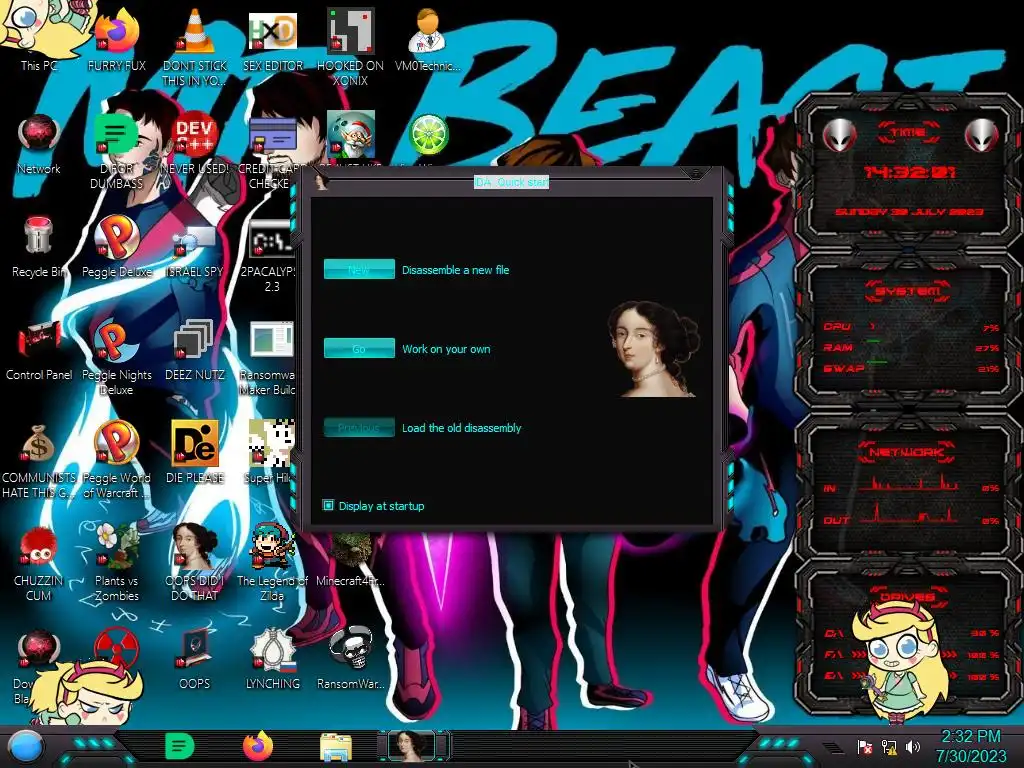Open the Network desktop icon

point(39,144)
